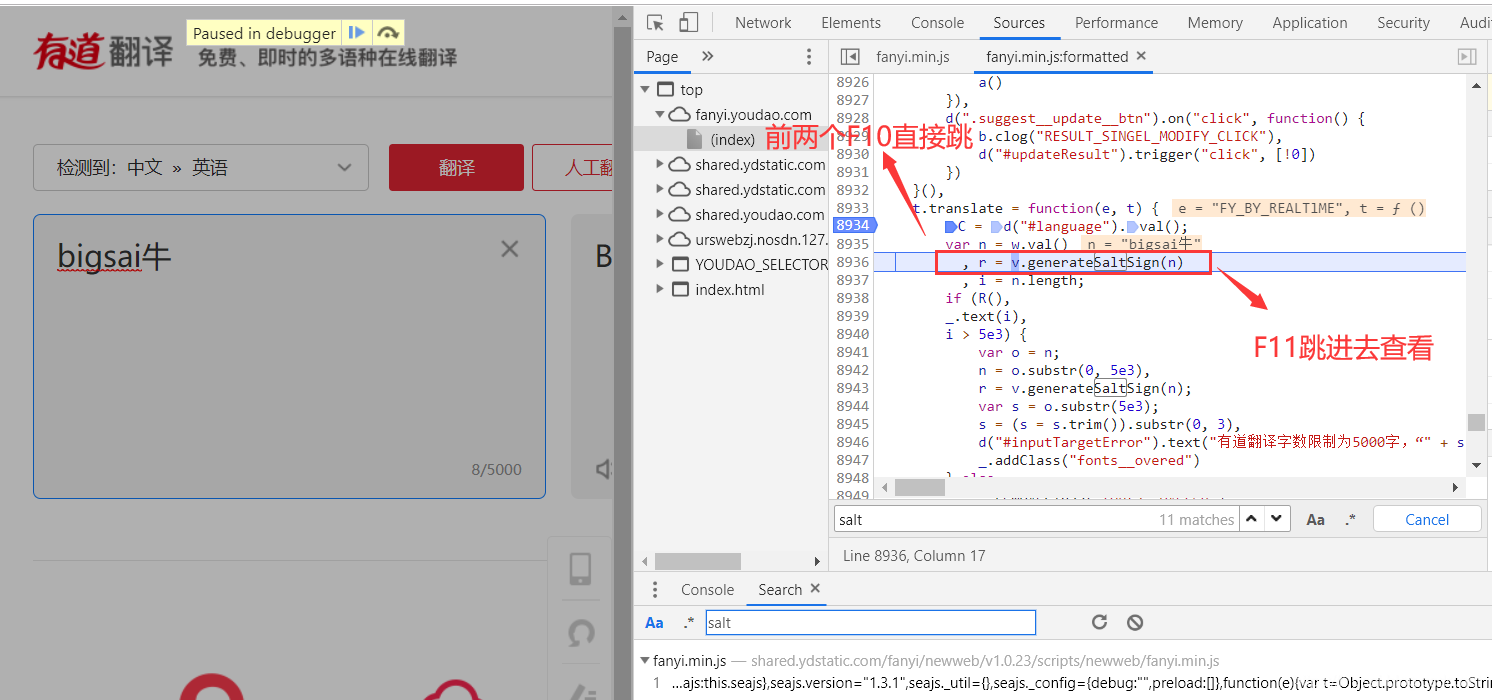Step over next function call icon
Image resolution: width=1492 pixels, height=700 pixels.
(388, 33)
